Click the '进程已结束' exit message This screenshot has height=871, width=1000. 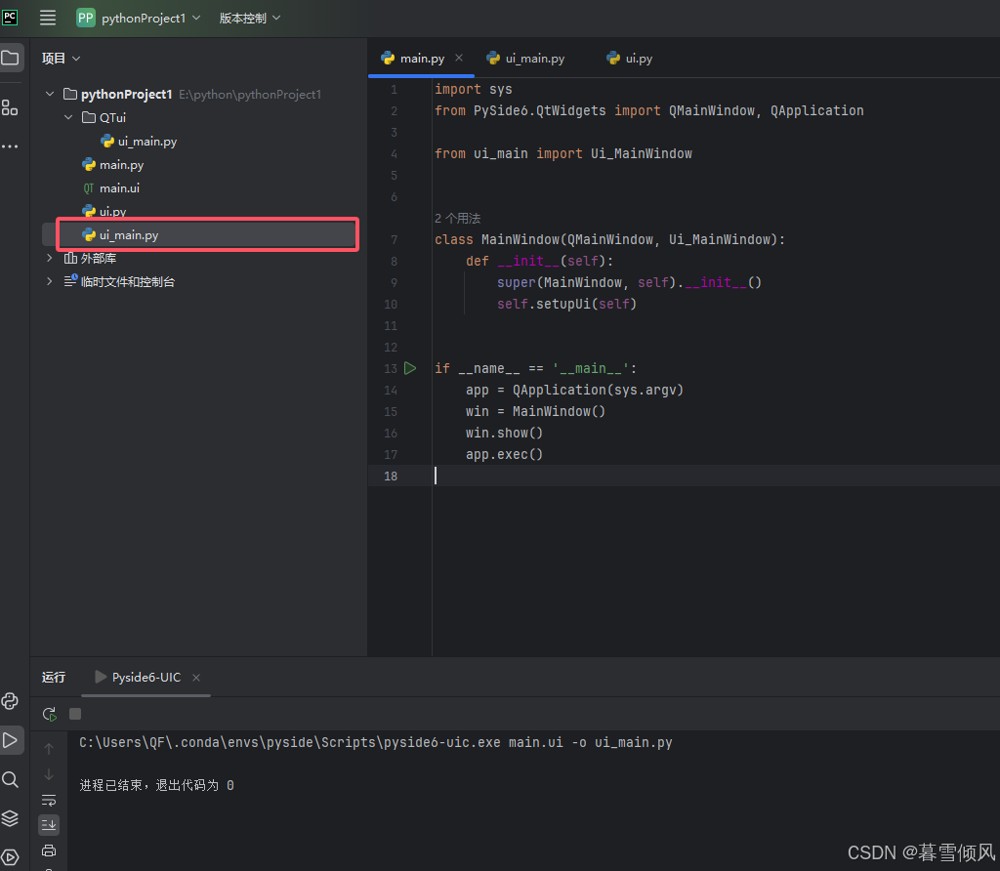click(x=156, y=786)
